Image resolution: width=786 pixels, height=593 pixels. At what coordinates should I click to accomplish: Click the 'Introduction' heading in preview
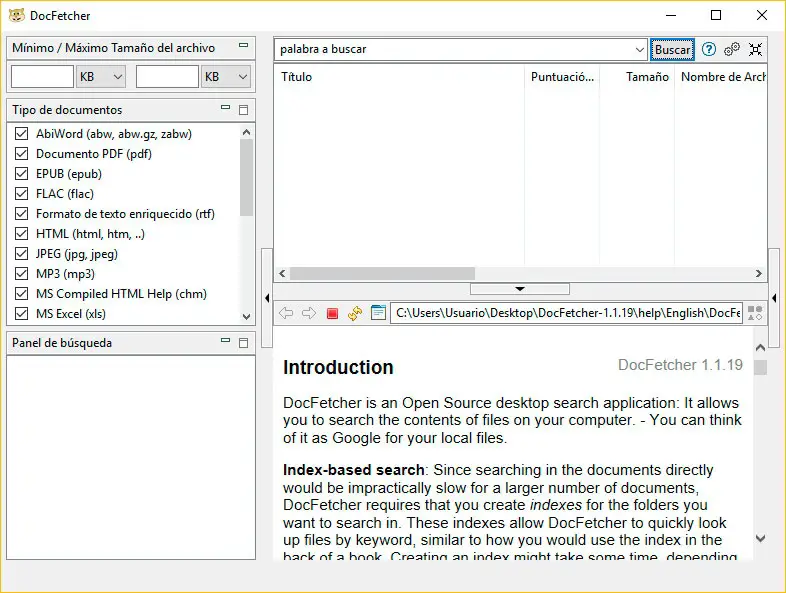point(338,367)
